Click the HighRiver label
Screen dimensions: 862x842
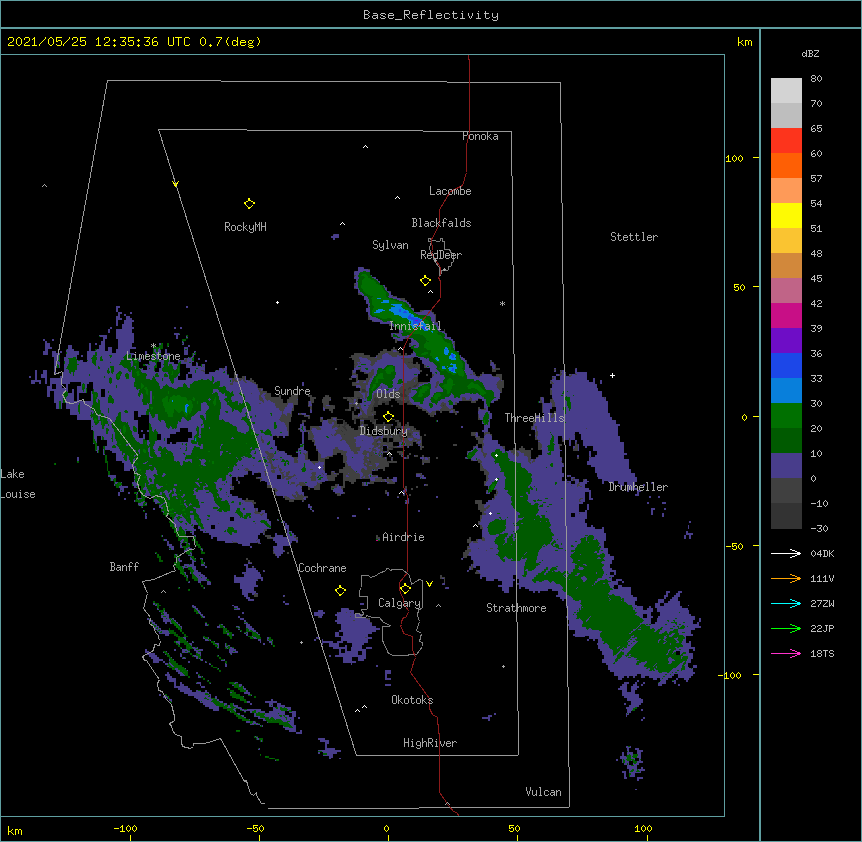coord(430,743)
